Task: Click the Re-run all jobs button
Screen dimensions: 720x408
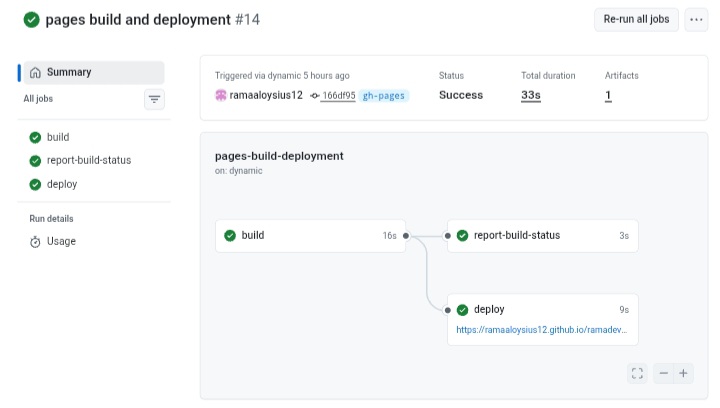Action: tap(636, 20)
